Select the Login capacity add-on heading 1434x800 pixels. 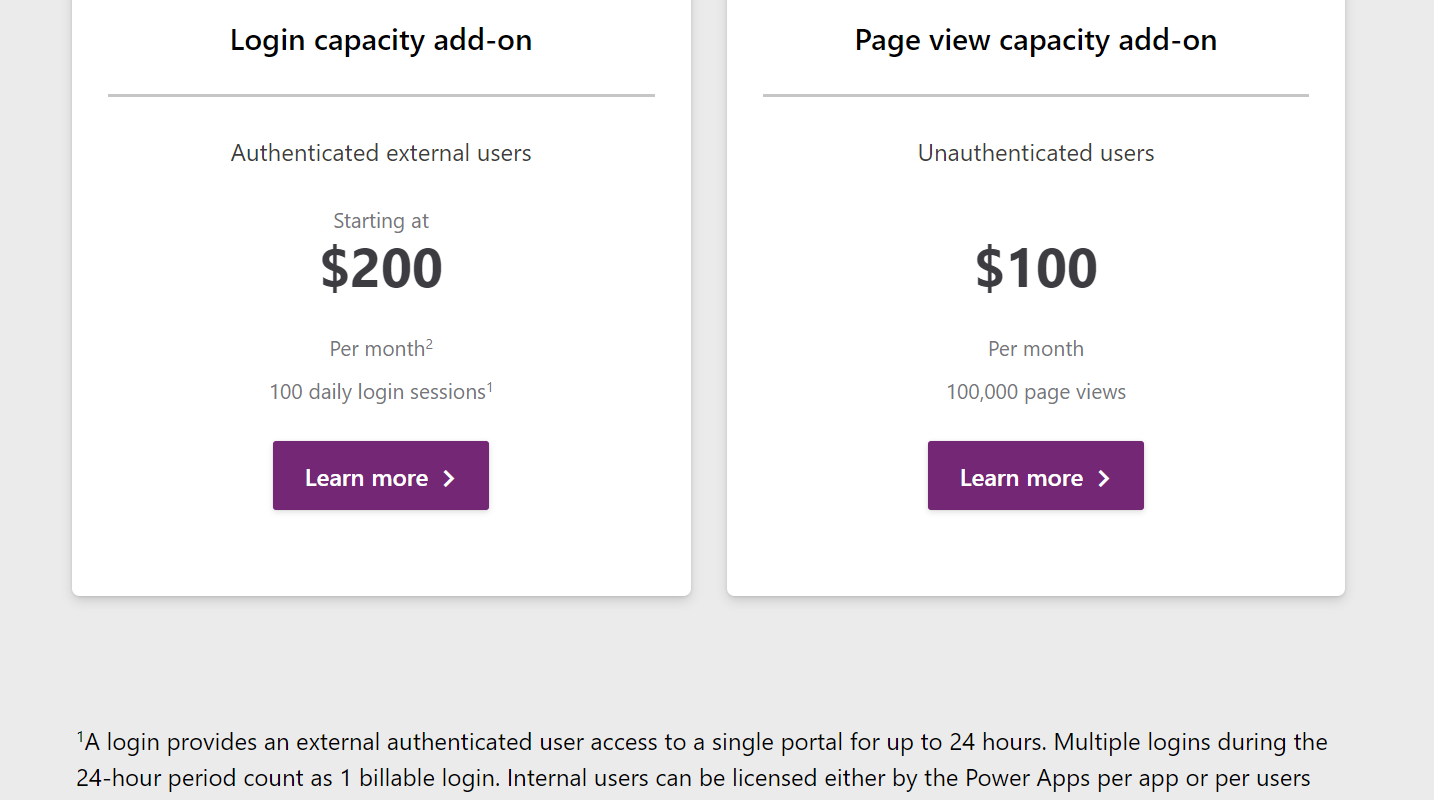pyautogui.click(x=381, y=40)
